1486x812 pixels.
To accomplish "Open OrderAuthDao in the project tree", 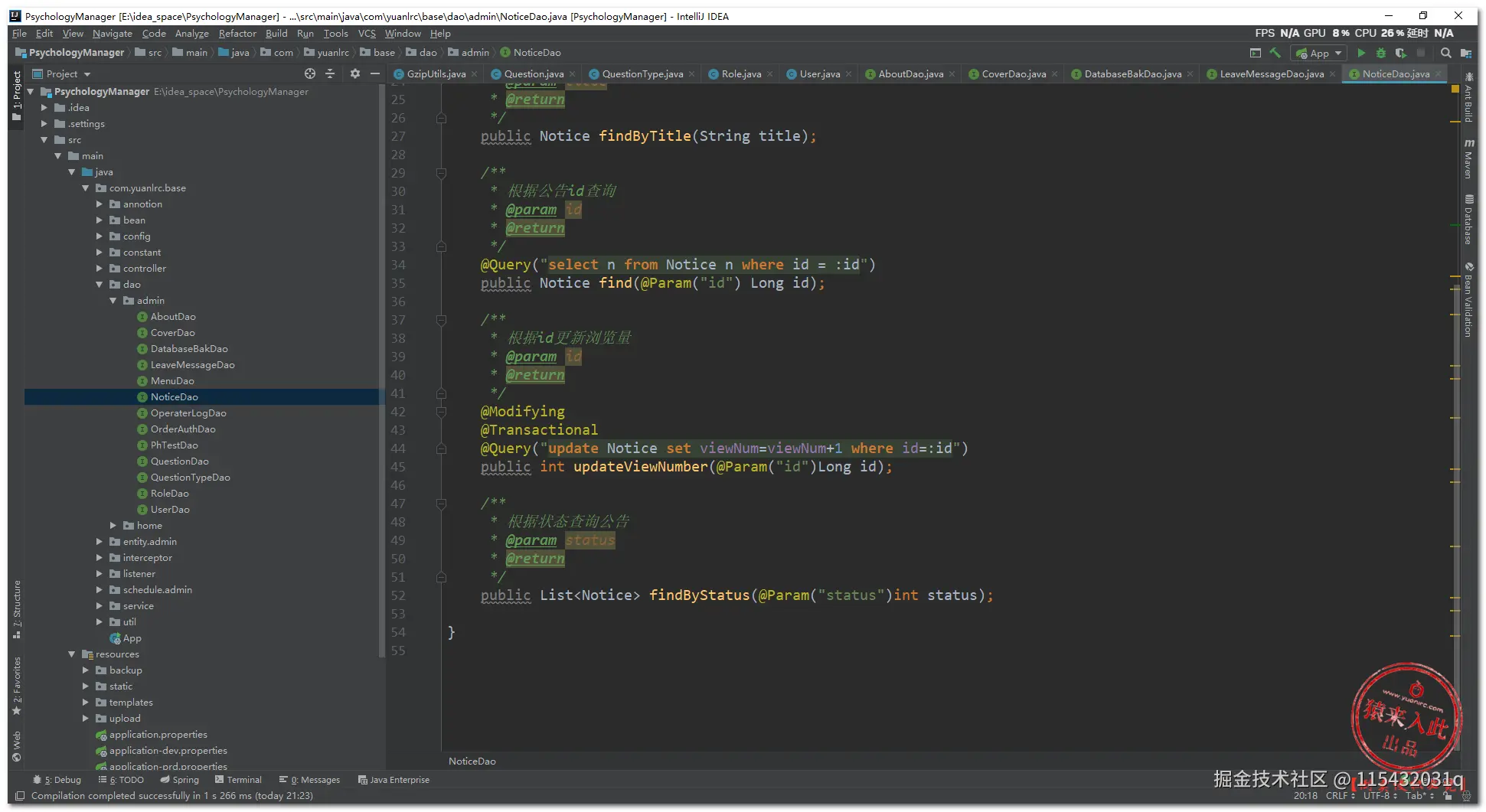I will [183, 429].
